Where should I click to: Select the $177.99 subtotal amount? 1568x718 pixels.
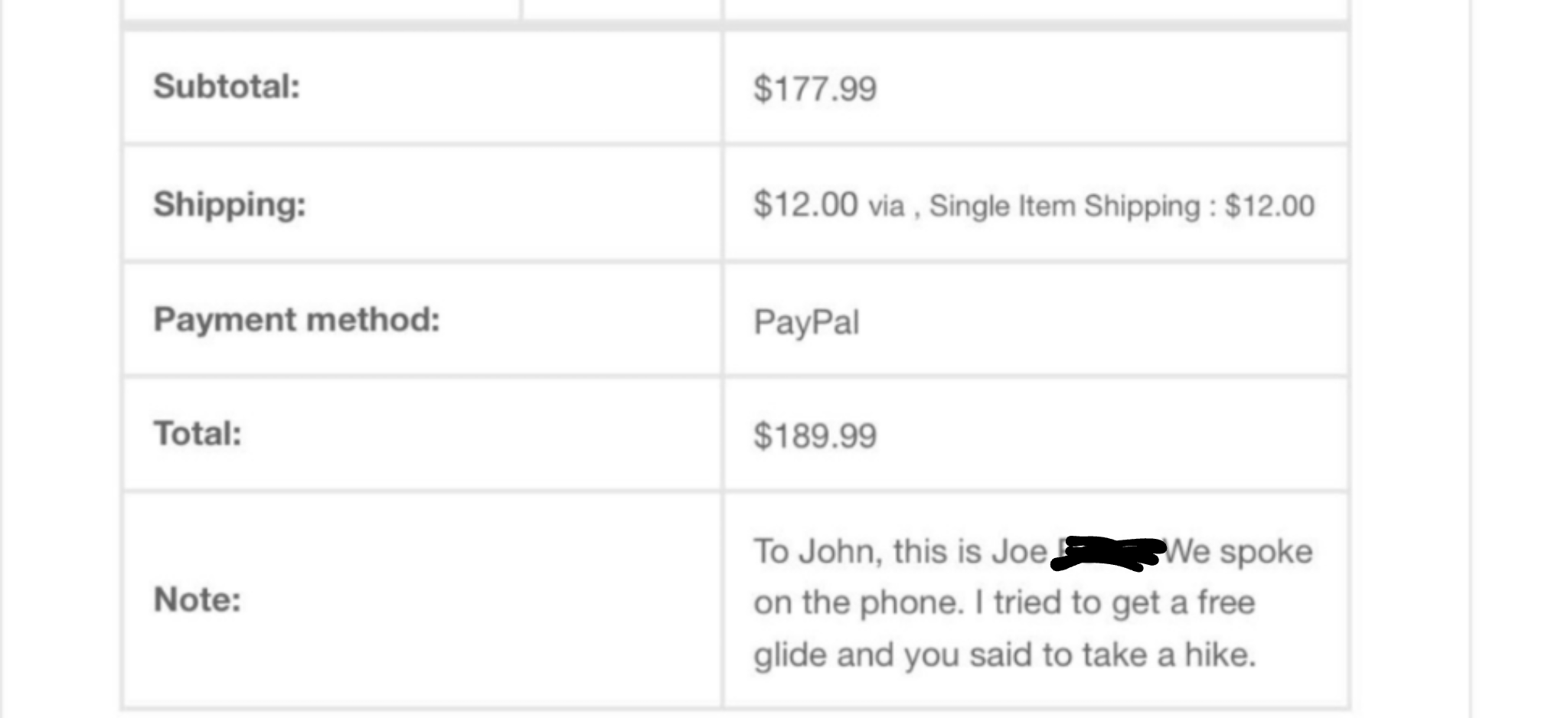pos(815,89)
